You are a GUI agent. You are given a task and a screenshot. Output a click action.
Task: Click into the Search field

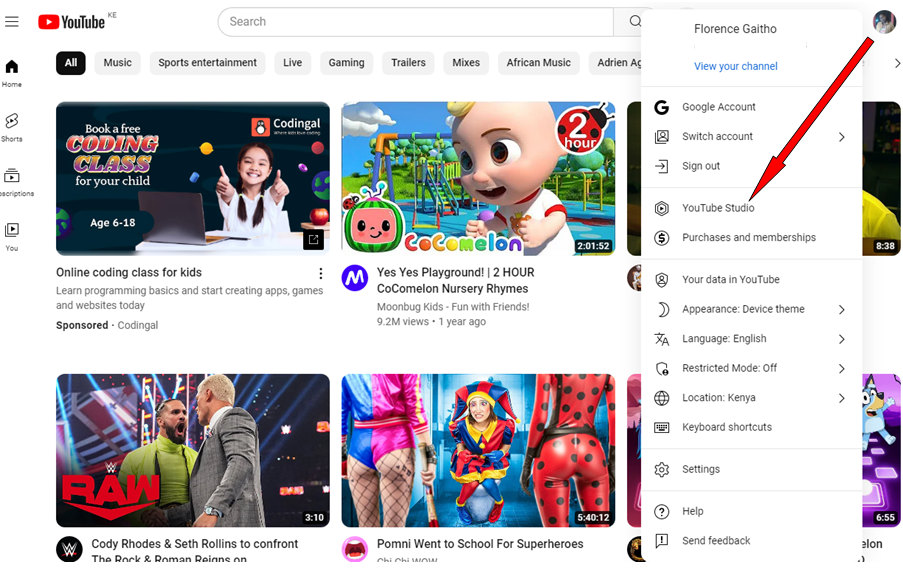click(416, 22)
